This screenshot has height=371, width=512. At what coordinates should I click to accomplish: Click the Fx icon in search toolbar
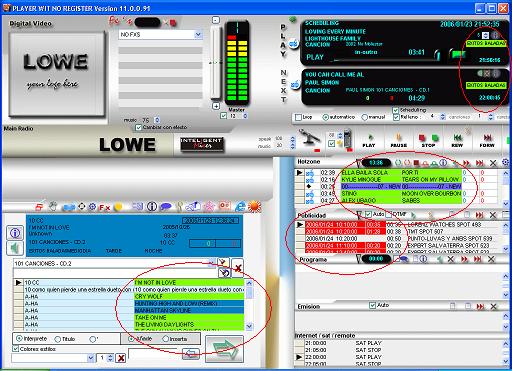(x=104, y=208)
